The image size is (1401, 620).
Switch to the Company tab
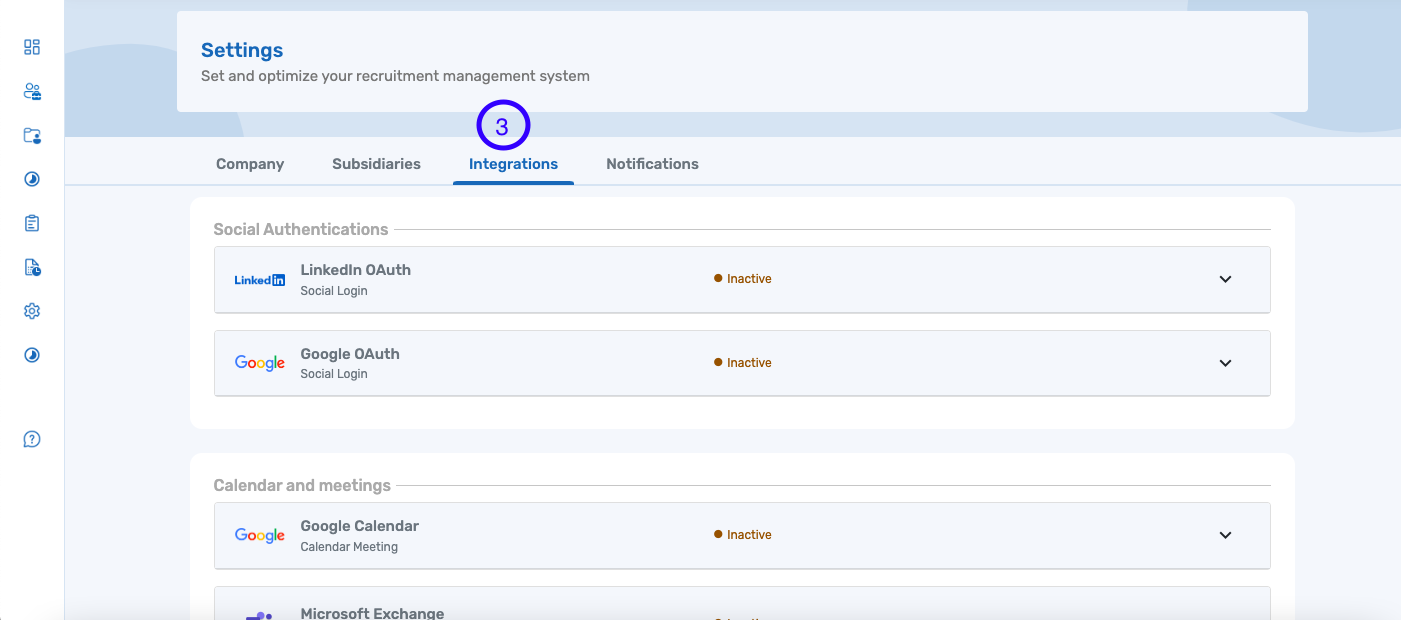[249, 163]
